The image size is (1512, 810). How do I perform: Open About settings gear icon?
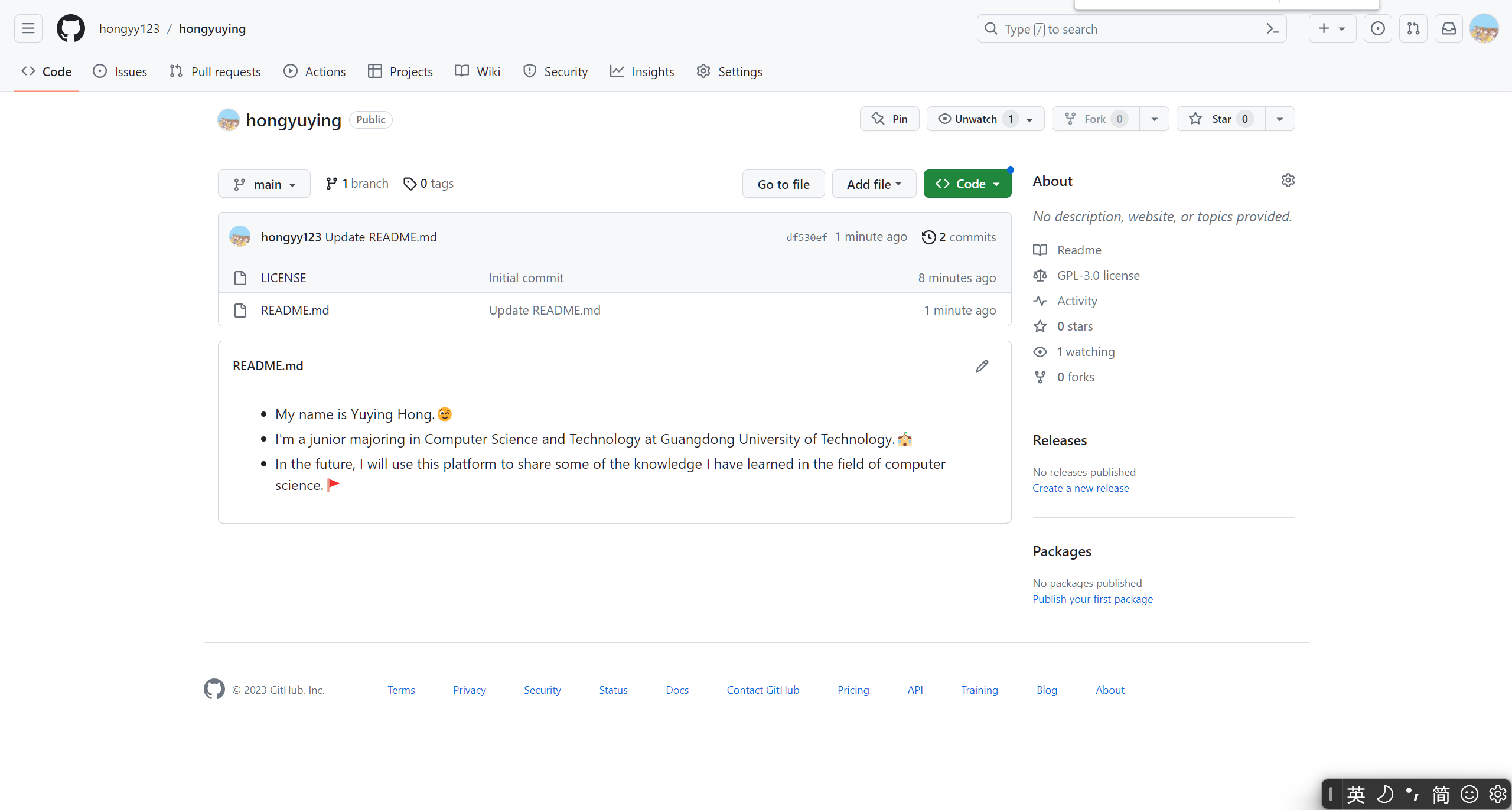click(x=1288, y=180)
